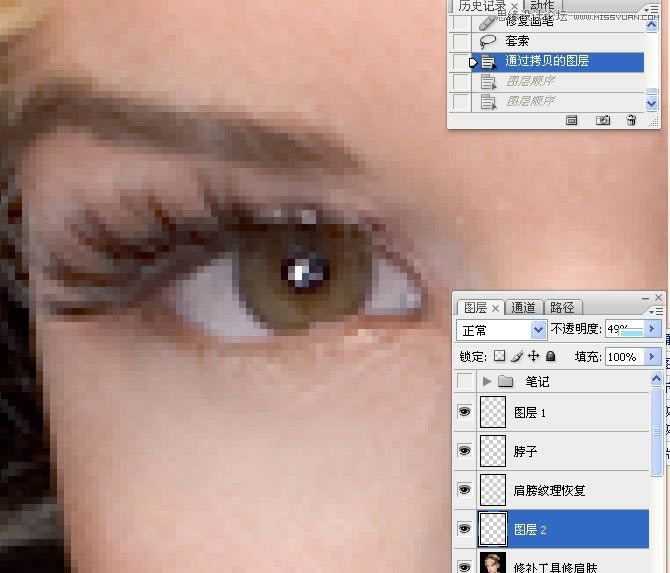Screen dimensions: 670x573
Task: Click the lock position move icon
Action: 533,356
